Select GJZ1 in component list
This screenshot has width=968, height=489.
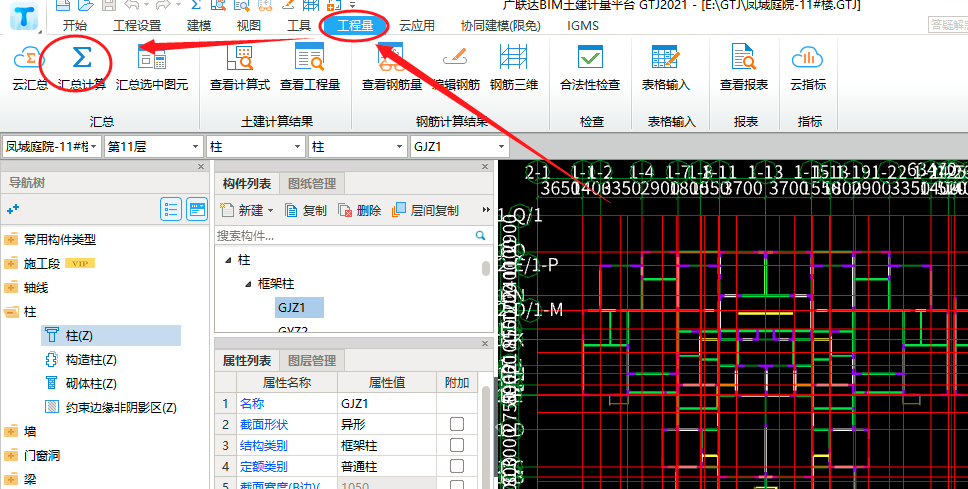click(x=299, y=307)
